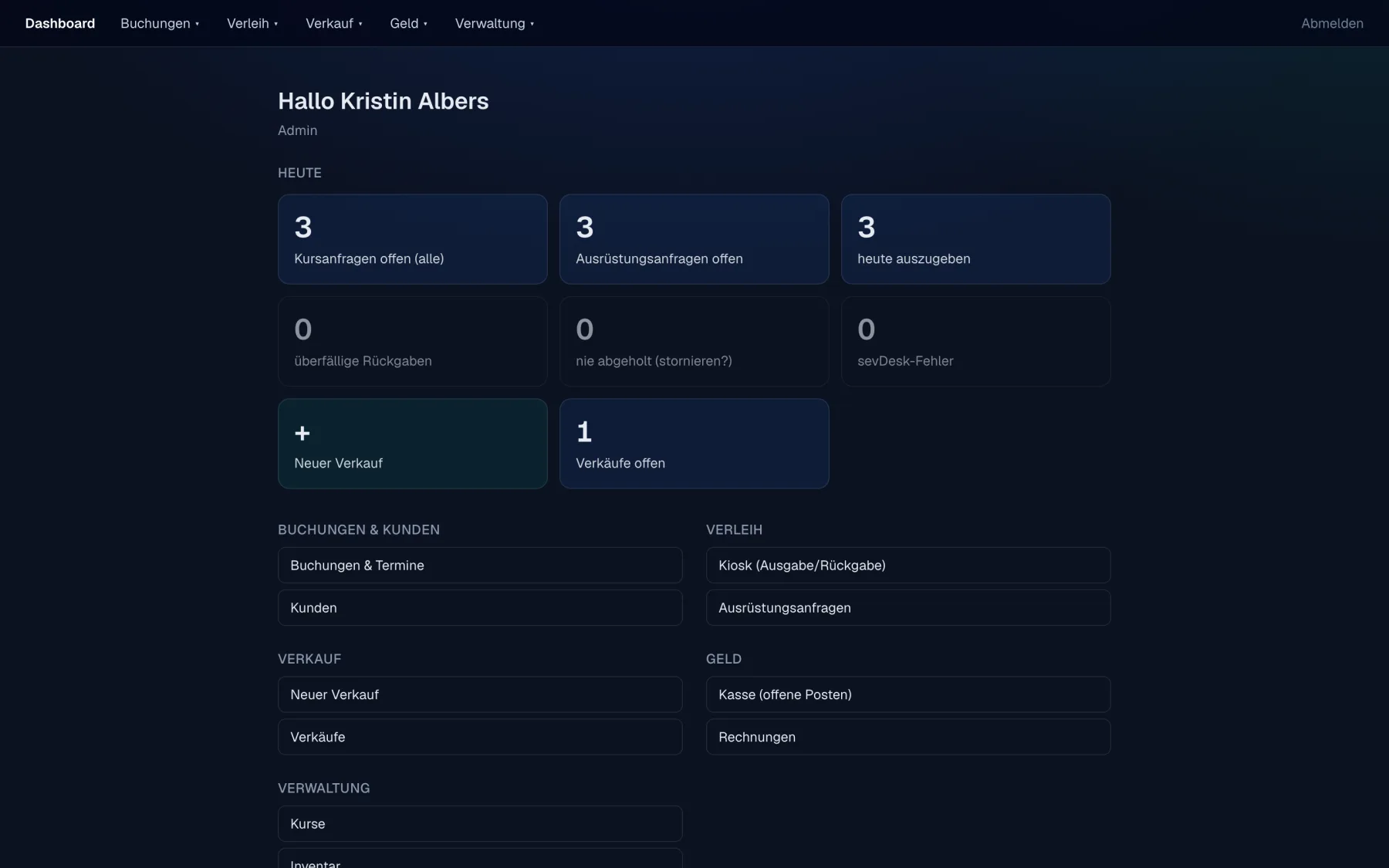Image resolution: width=1389 pixels, height=868 pixels.
Task: Select the heute auszugeben card
Action: (976, 239)
